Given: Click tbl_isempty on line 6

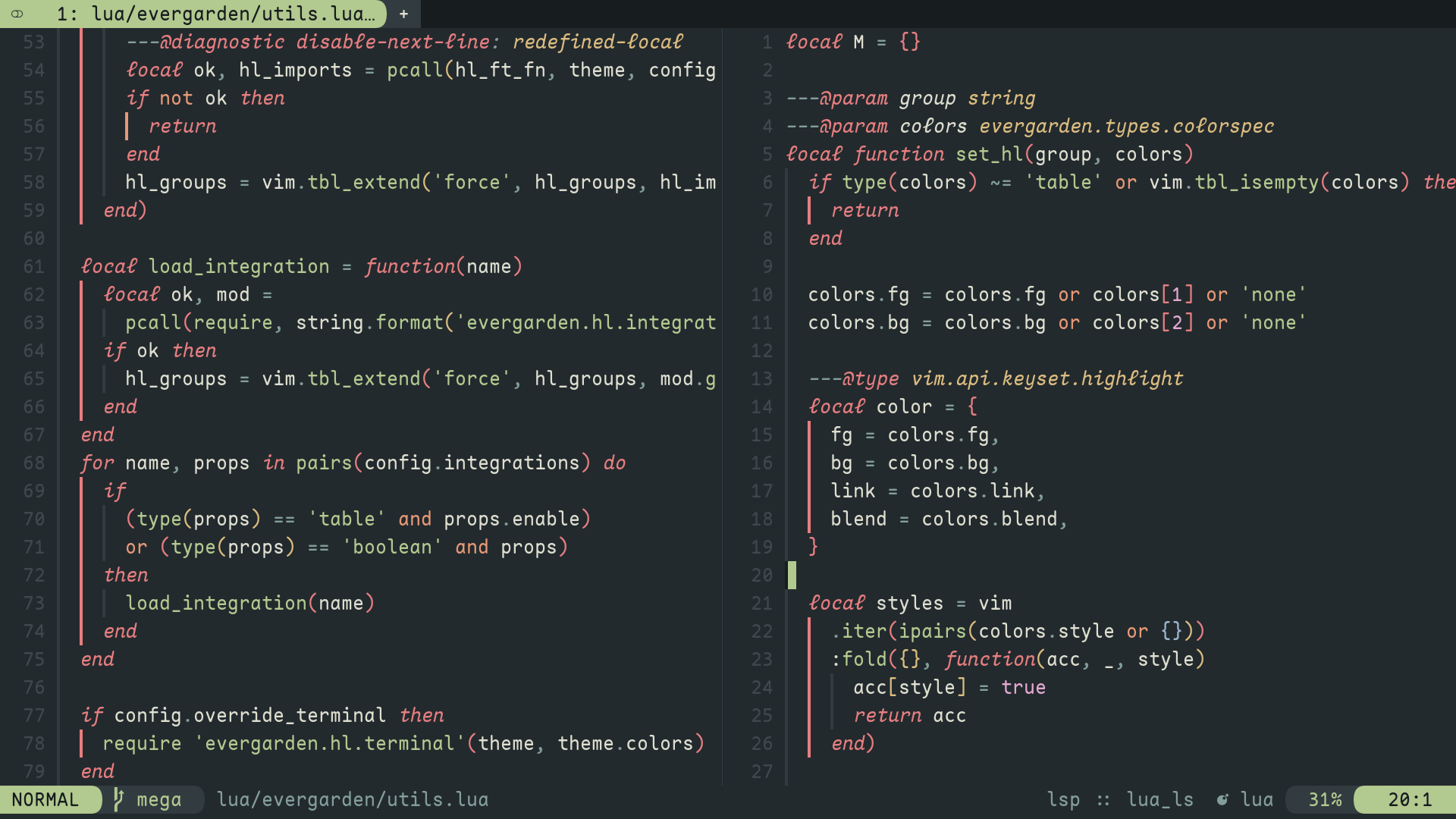Looking at the screenshot, I should (x=1257, y=183).
